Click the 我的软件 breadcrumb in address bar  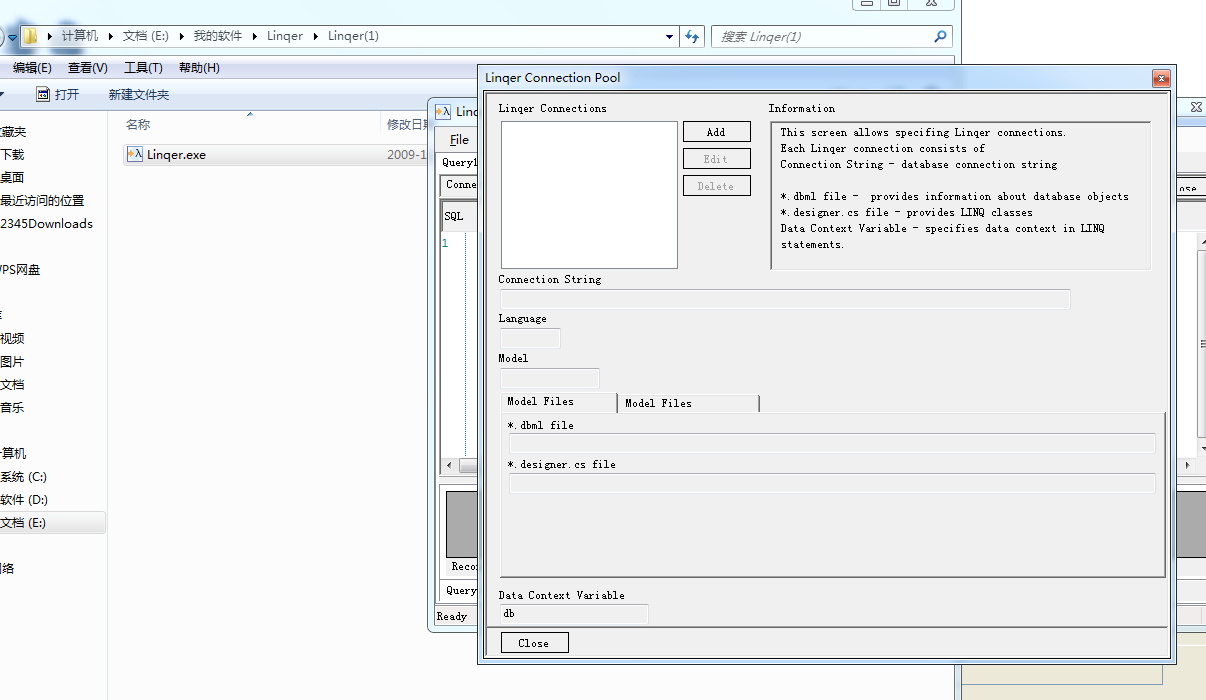pos(218,36)
